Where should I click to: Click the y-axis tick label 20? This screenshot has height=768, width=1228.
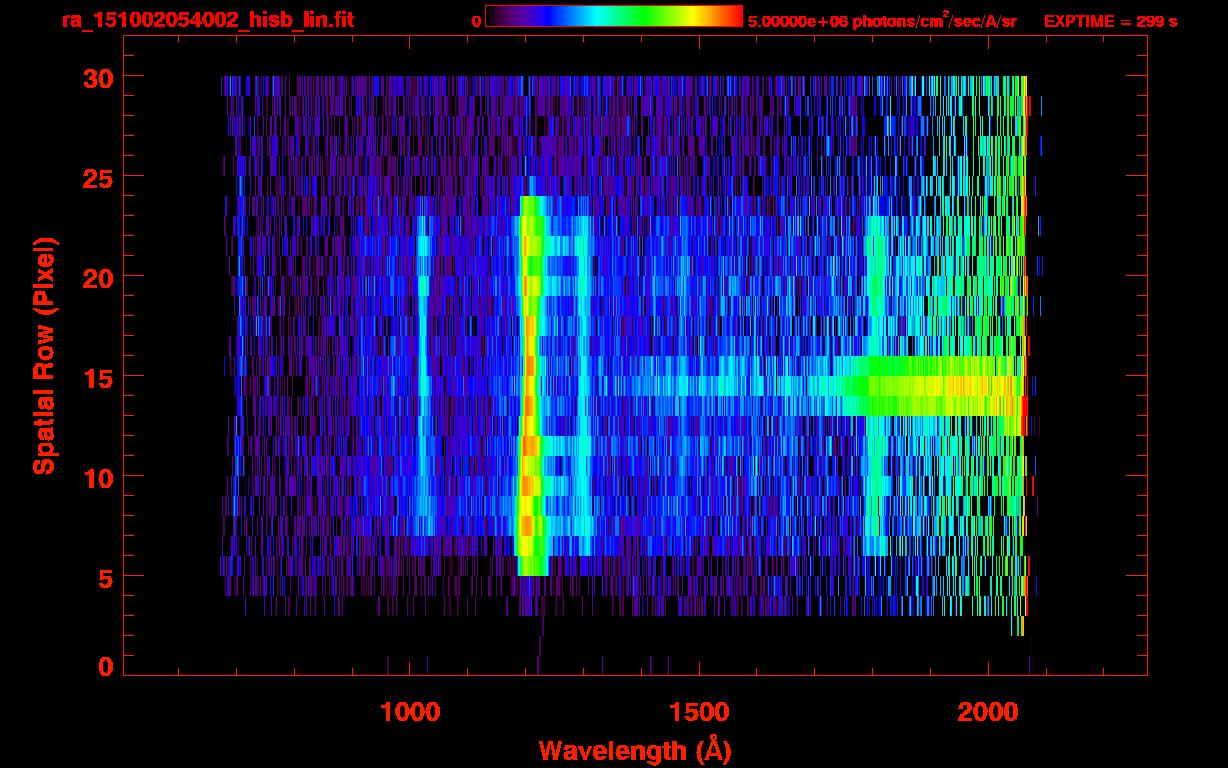[97, 277]
